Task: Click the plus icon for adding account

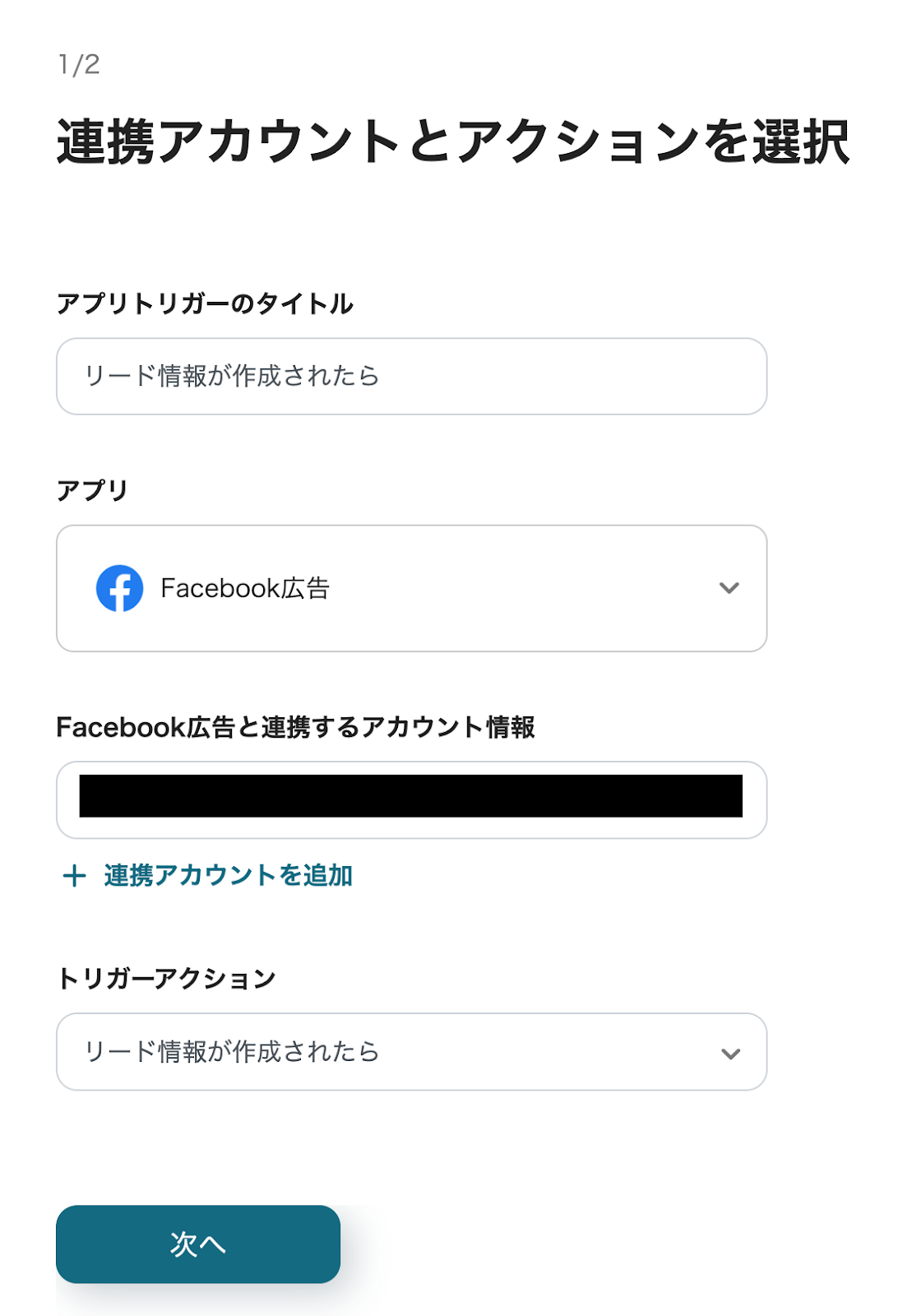Action: coord(74,876)
